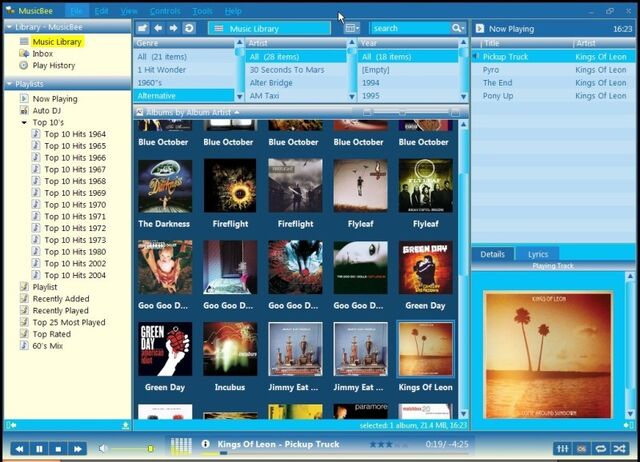Open the equalizer icon
Image resolution: width=640 pixels, height=462 pixels.
[x=562, y=449]
